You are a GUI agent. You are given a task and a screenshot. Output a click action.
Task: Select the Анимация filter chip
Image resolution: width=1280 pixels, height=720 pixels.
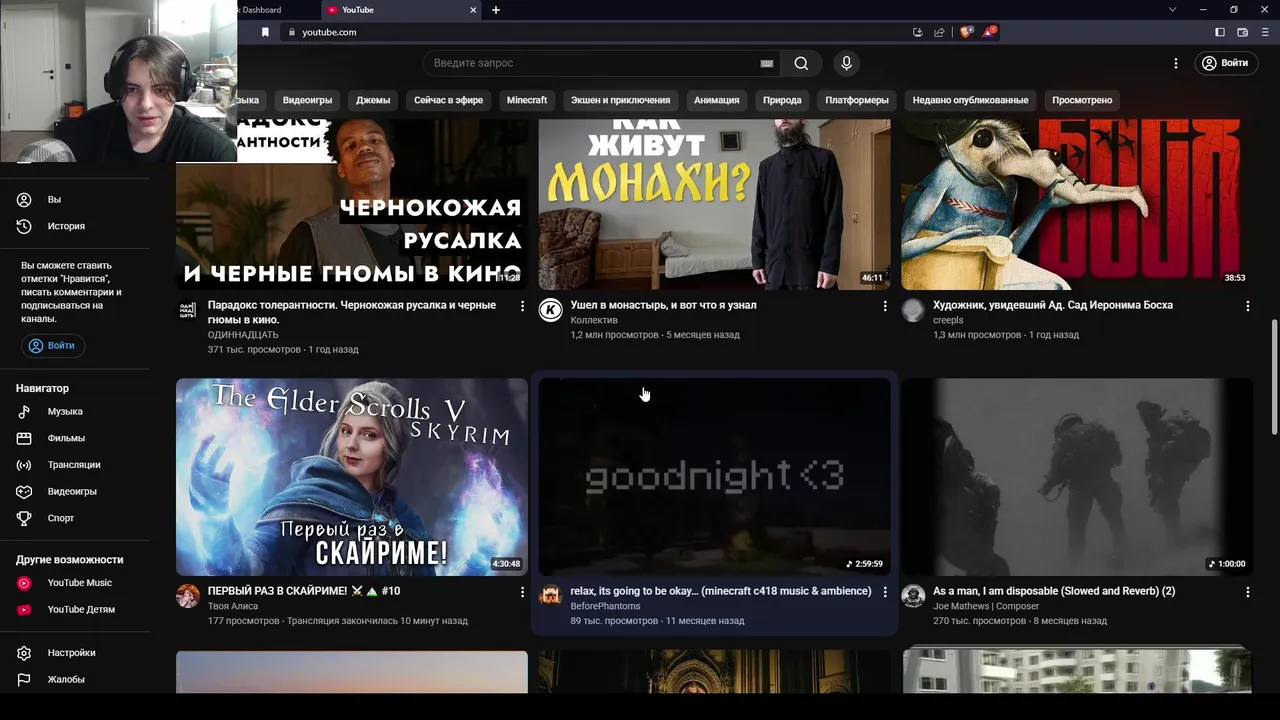coord(717,100)
